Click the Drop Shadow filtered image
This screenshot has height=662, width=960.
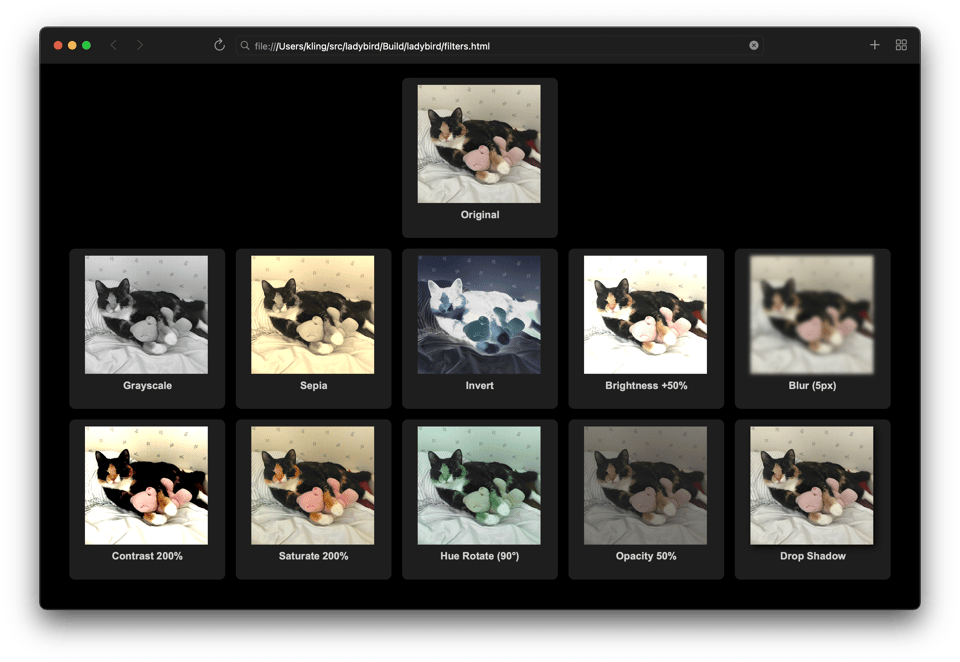click(x=812, y=485)
